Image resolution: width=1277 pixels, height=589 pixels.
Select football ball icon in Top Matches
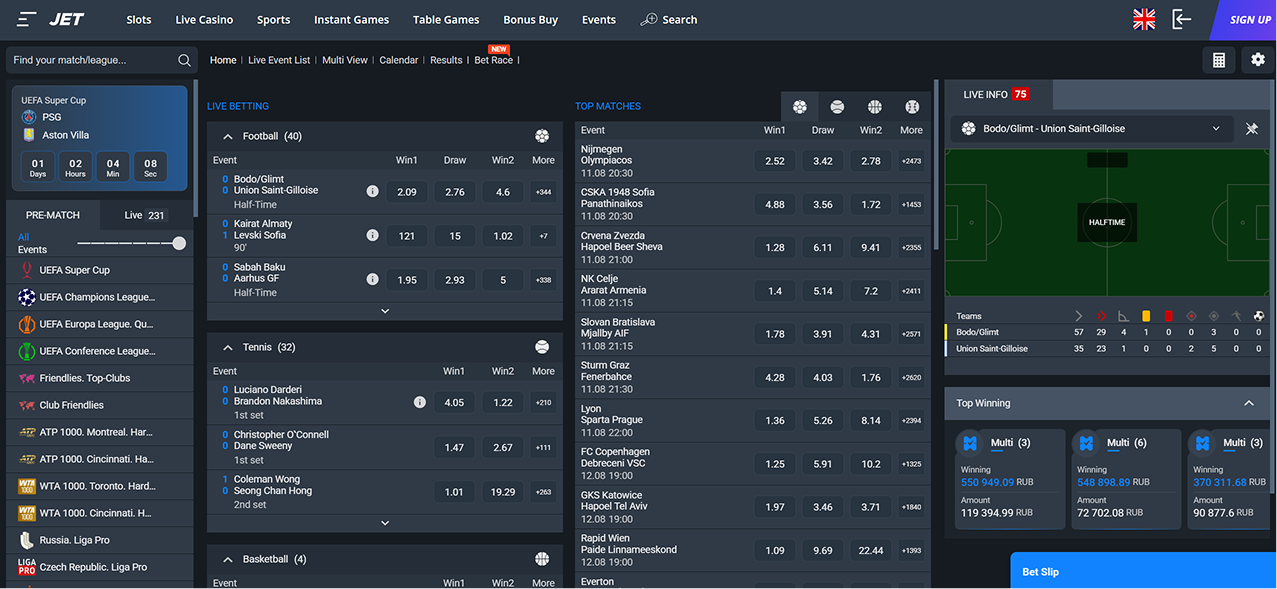[800, 106]
